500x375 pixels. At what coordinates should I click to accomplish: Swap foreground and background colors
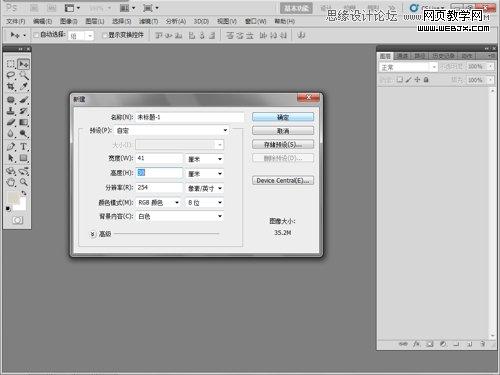[x=24, y=193]
